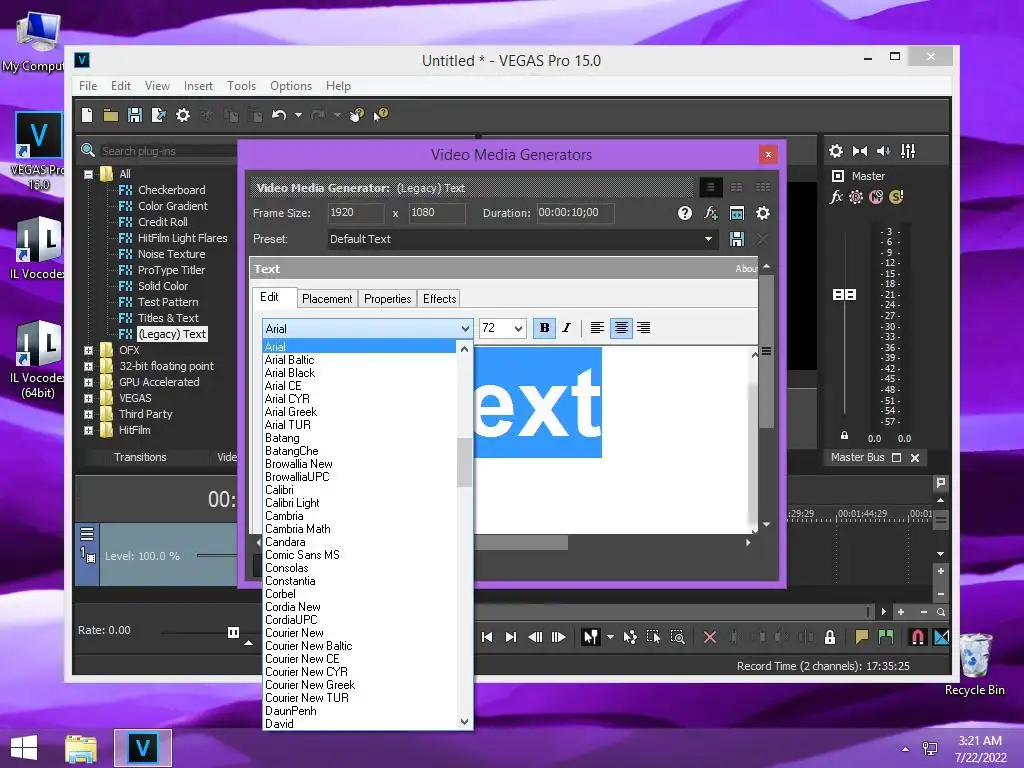1024x768 pixels.
Task: Open the Insert menu
Action: tap(198, 86)
